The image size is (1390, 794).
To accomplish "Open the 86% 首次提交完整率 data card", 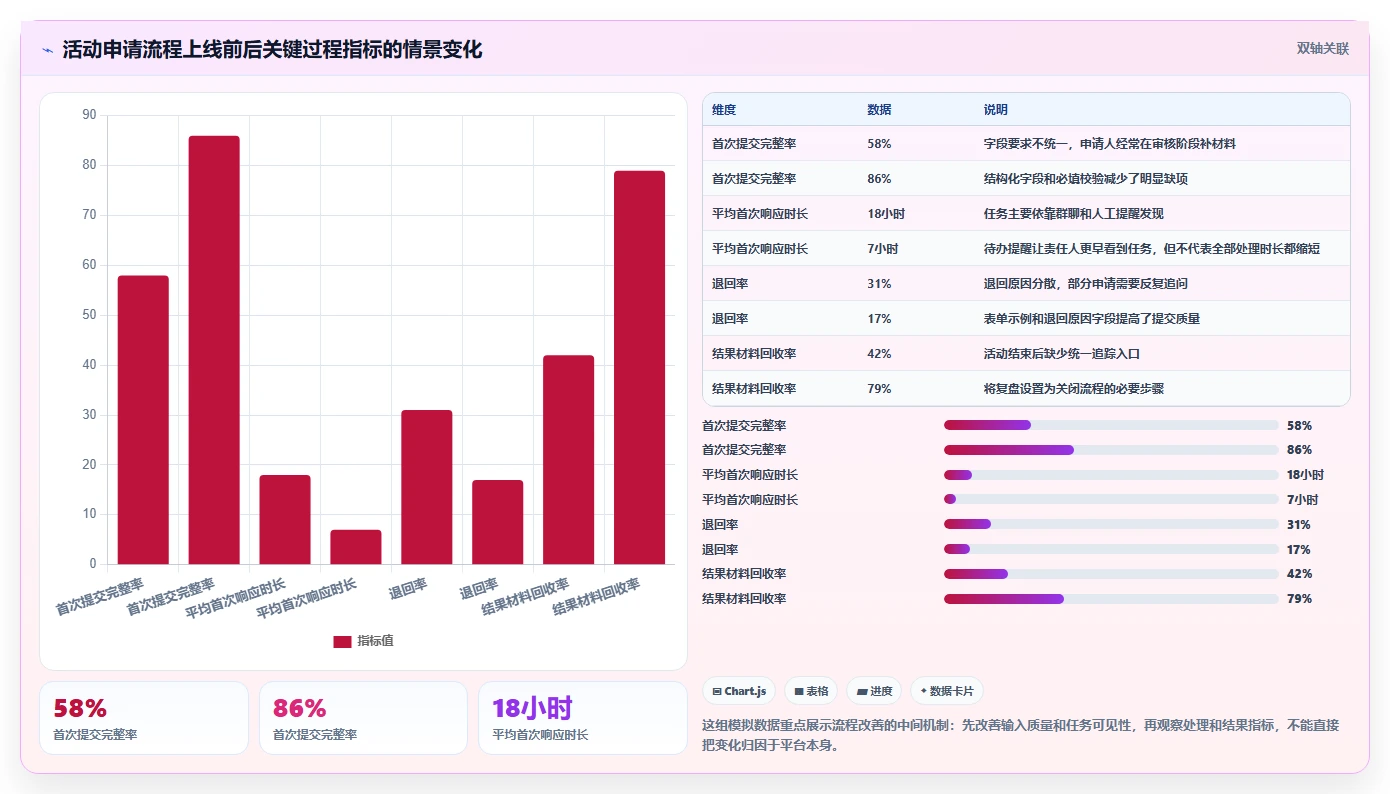I will point(363,718).
